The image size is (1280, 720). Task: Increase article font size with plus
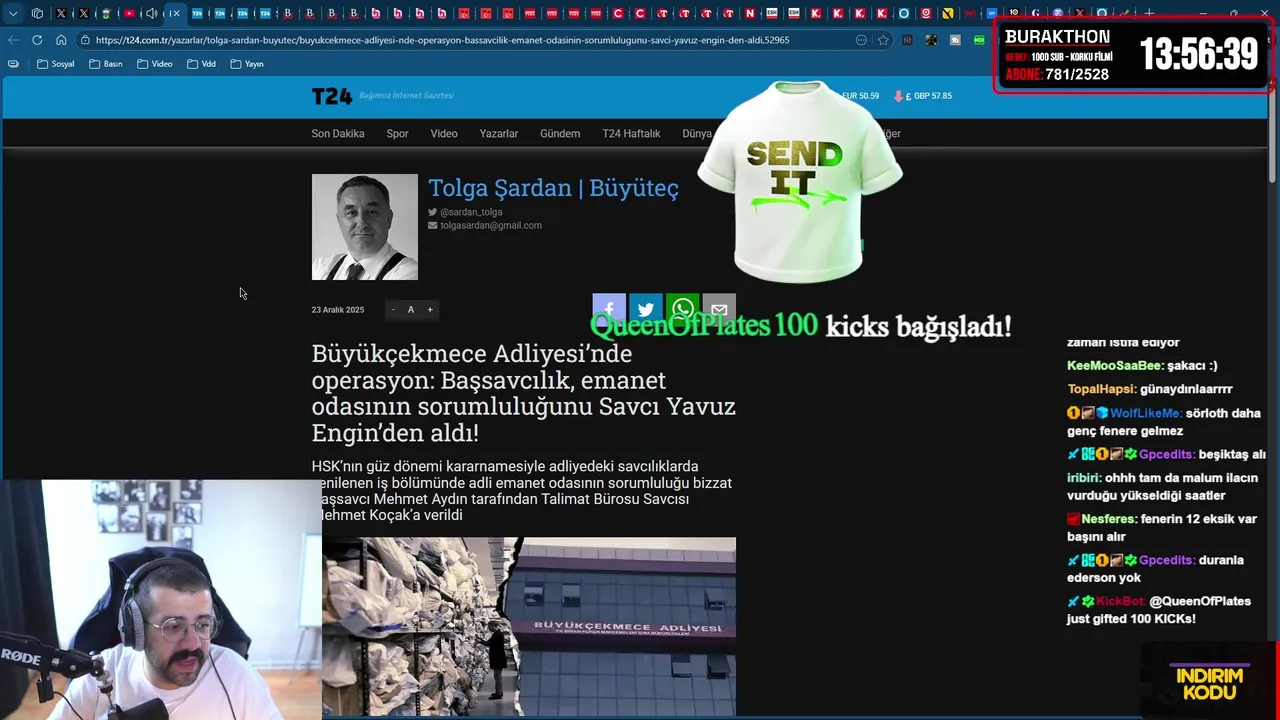click(x=430, y=309)
